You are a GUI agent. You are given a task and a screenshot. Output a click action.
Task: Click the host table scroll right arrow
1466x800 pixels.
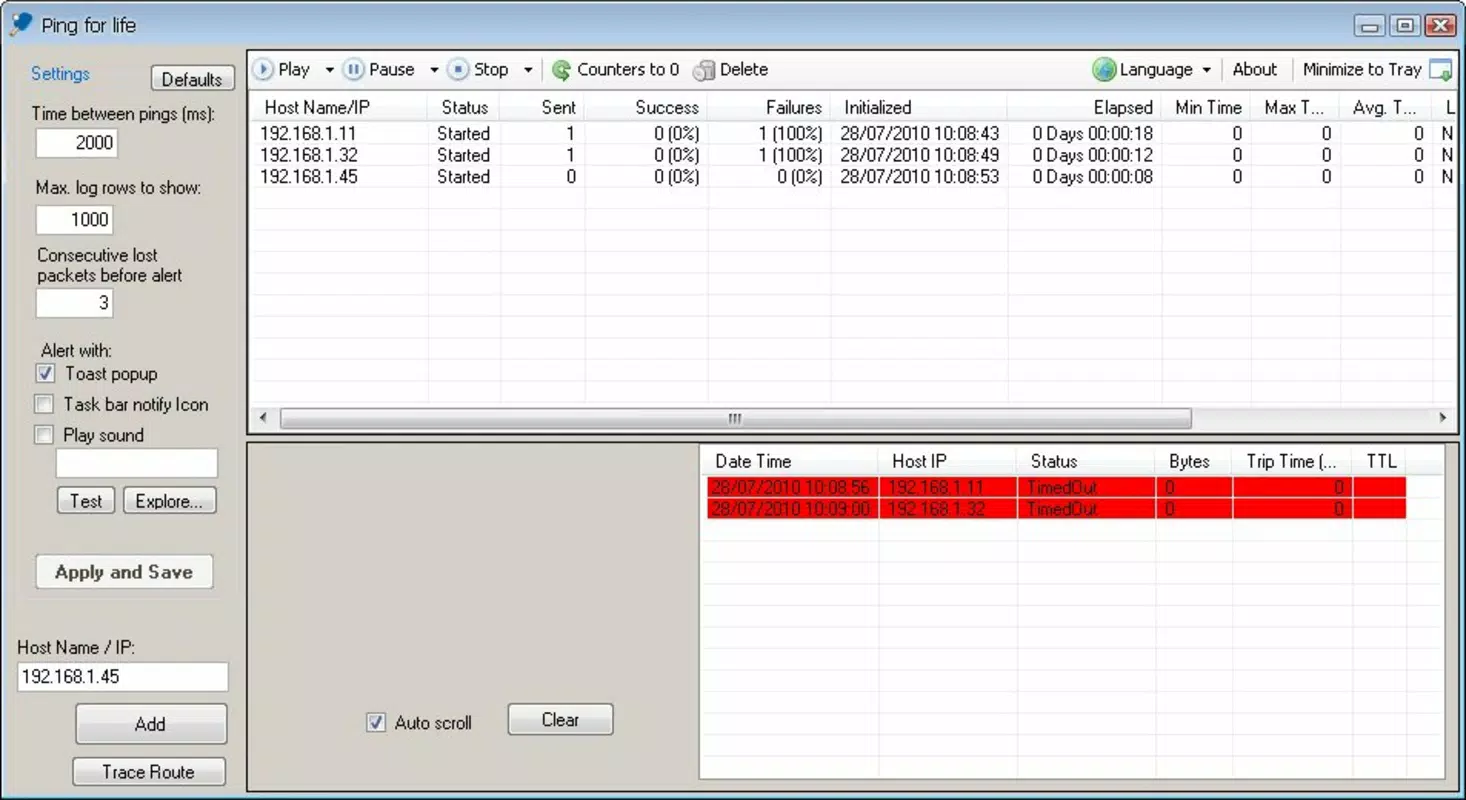coord(1443,418)
